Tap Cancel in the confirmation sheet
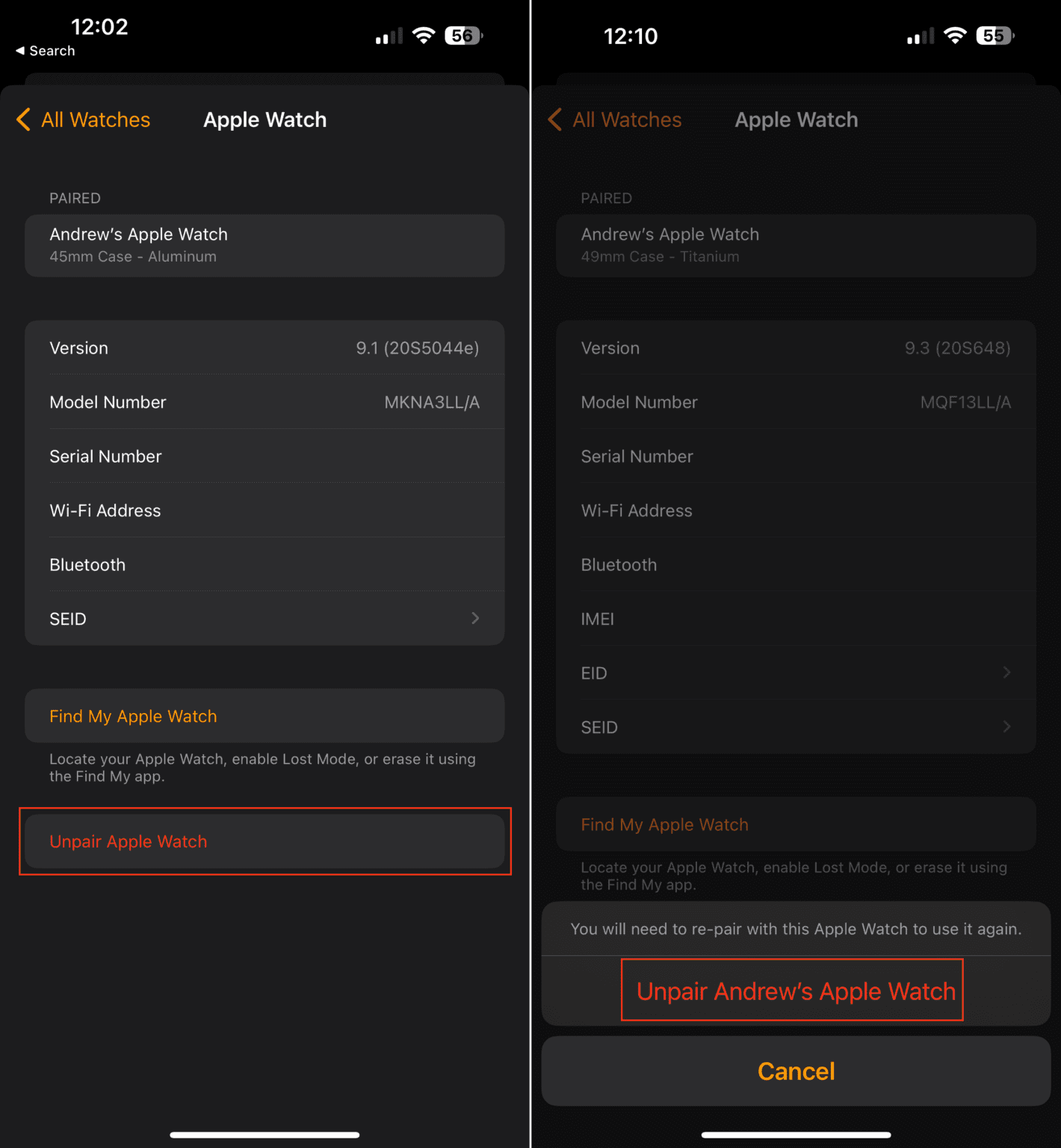The height and width of the screenshot is (1148, 1061). [x=795, y=1070]
